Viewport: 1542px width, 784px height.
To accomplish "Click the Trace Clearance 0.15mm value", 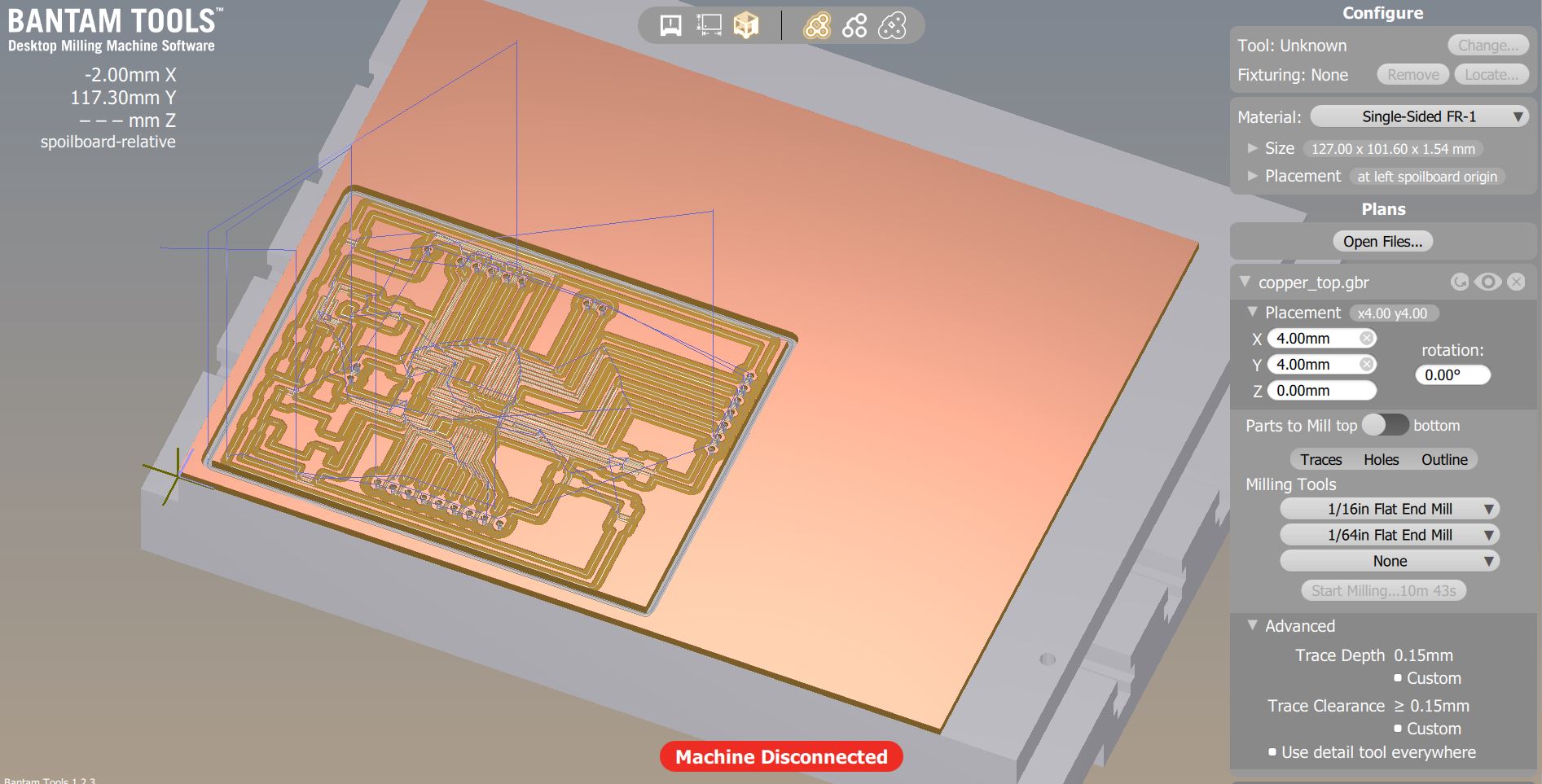I will pos(1431,706).
